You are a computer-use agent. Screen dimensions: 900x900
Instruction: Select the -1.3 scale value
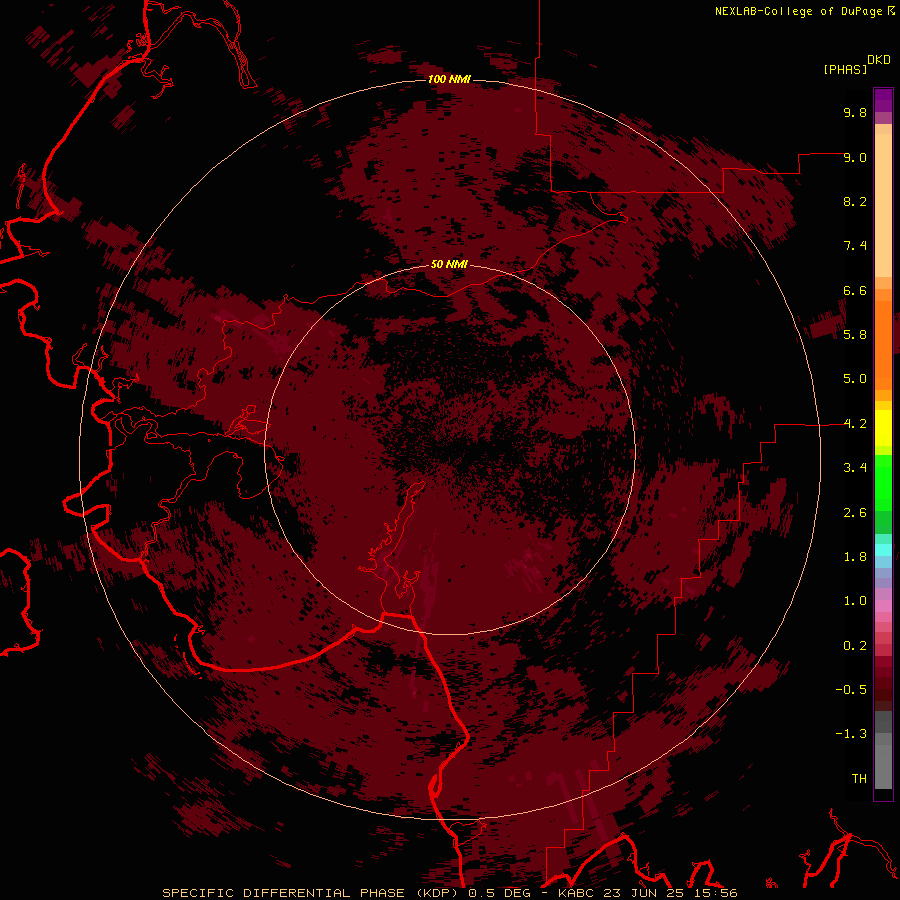(x=851, y=734)
